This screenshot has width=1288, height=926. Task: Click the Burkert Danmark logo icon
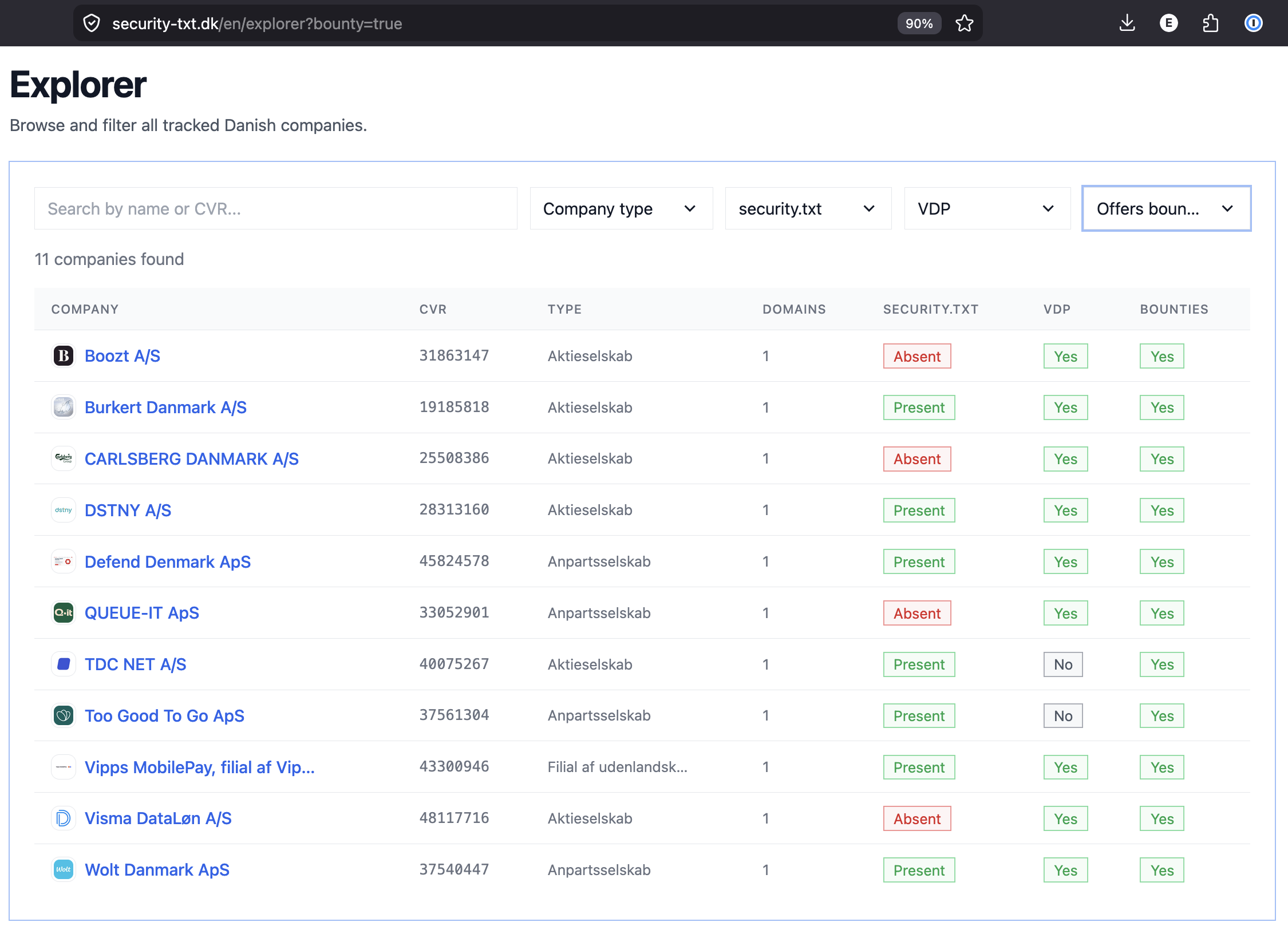click(64, 407)
